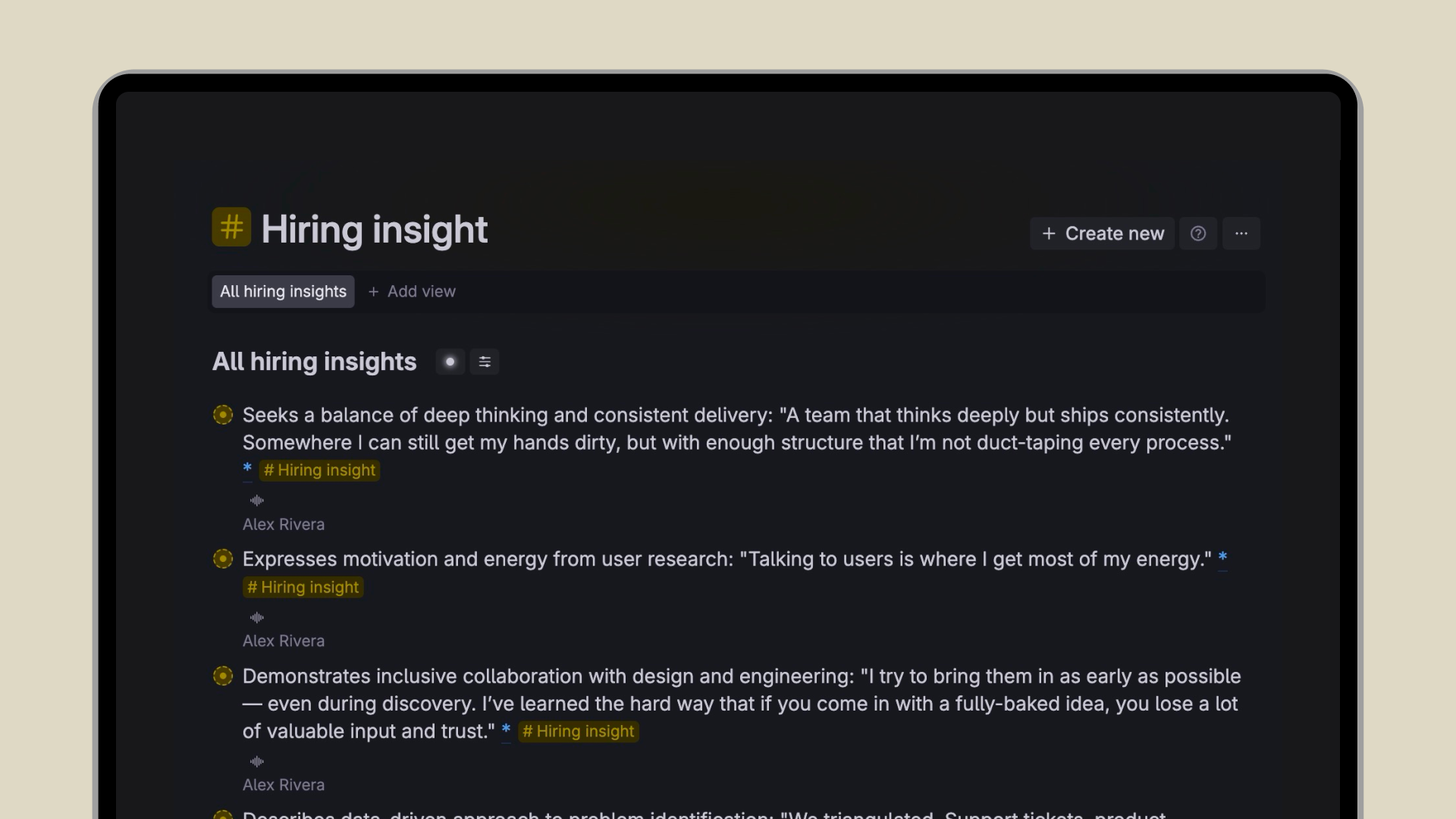Click the blue asterisk link after duct-taping quote
The width and height of the screenshot is (1456, 819).
(247, 469)
